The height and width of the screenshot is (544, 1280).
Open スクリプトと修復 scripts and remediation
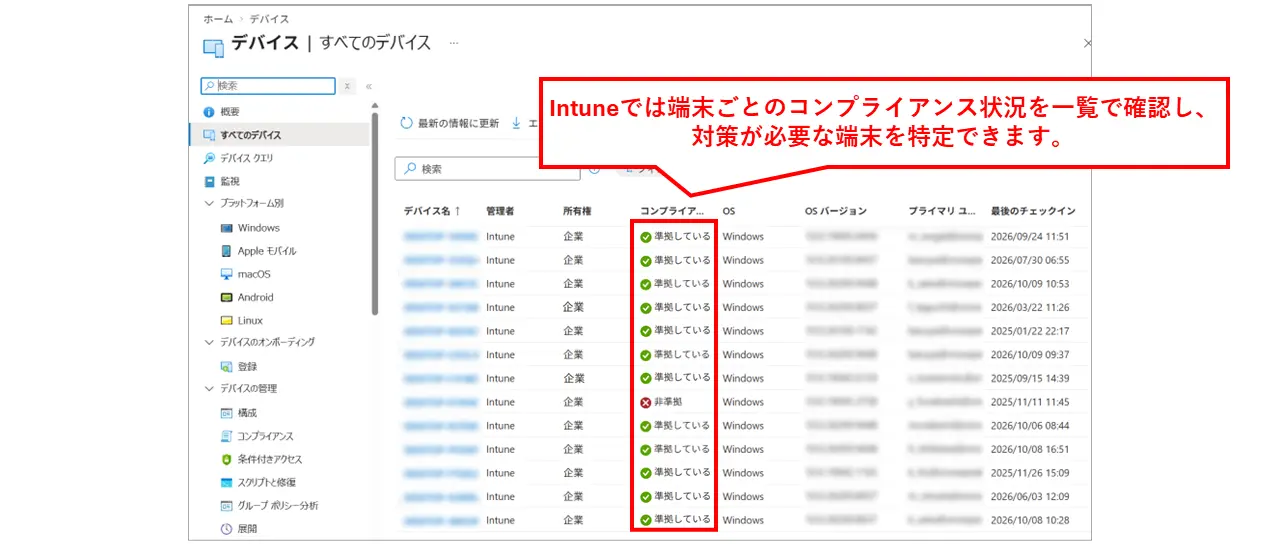(266, 482)
